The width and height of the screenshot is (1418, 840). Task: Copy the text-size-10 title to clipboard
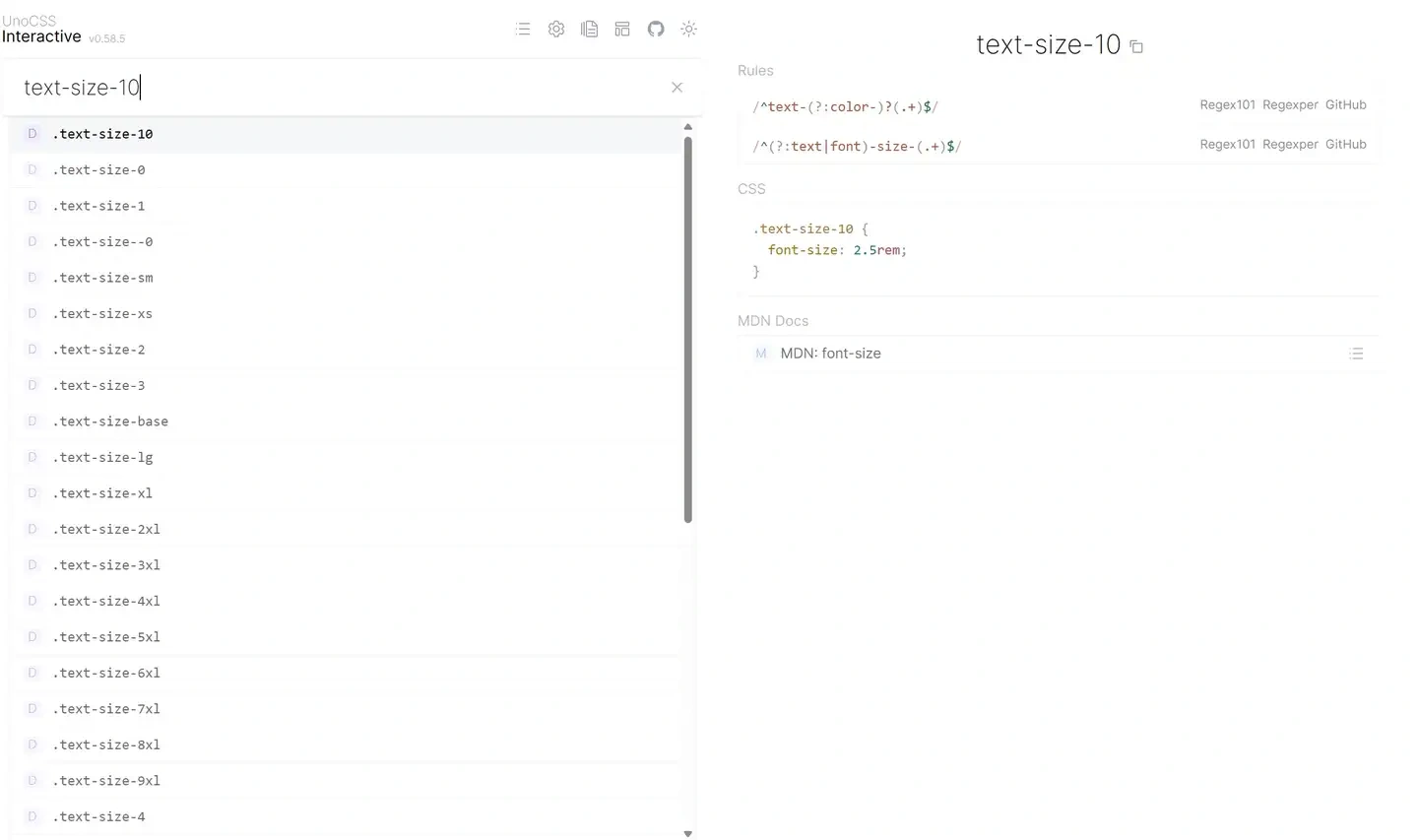[x=1136, y=46]
